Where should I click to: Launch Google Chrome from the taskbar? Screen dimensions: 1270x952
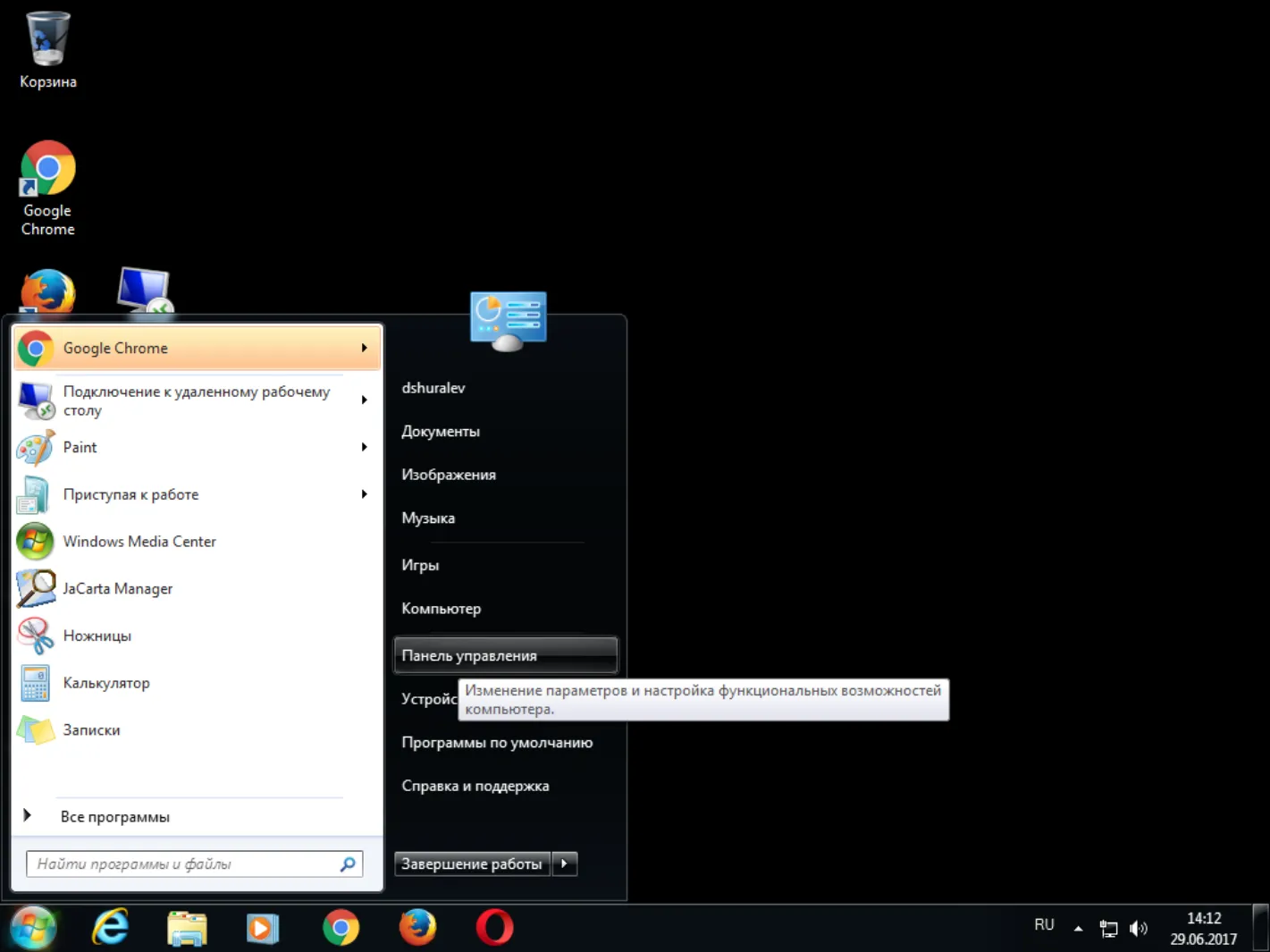click(x=341, y=928)
